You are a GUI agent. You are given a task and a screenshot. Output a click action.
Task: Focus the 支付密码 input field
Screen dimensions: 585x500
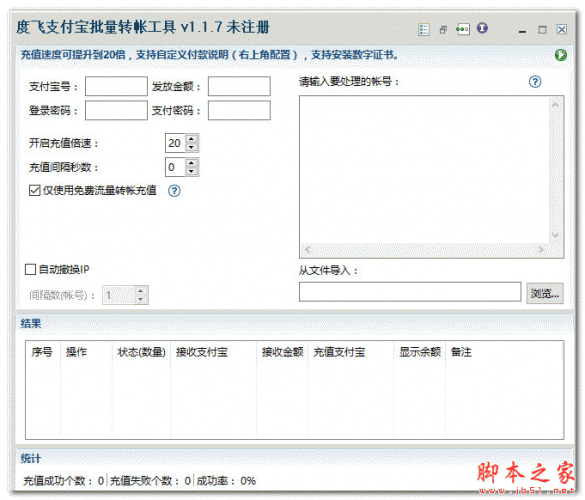(239, 110)
